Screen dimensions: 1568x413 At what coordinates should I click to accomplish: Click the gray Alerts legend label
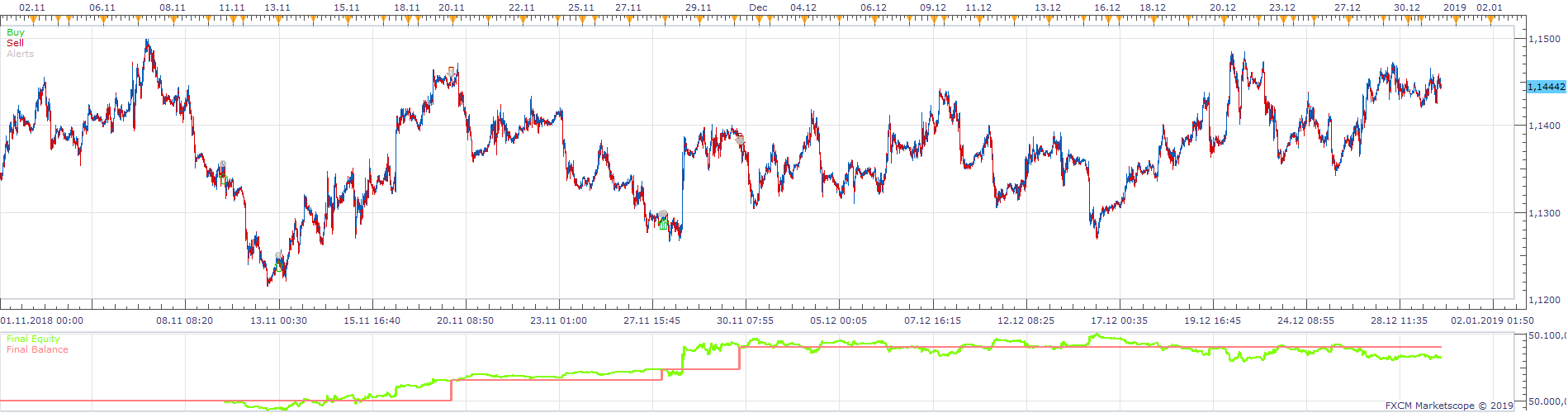click(21, 54)
